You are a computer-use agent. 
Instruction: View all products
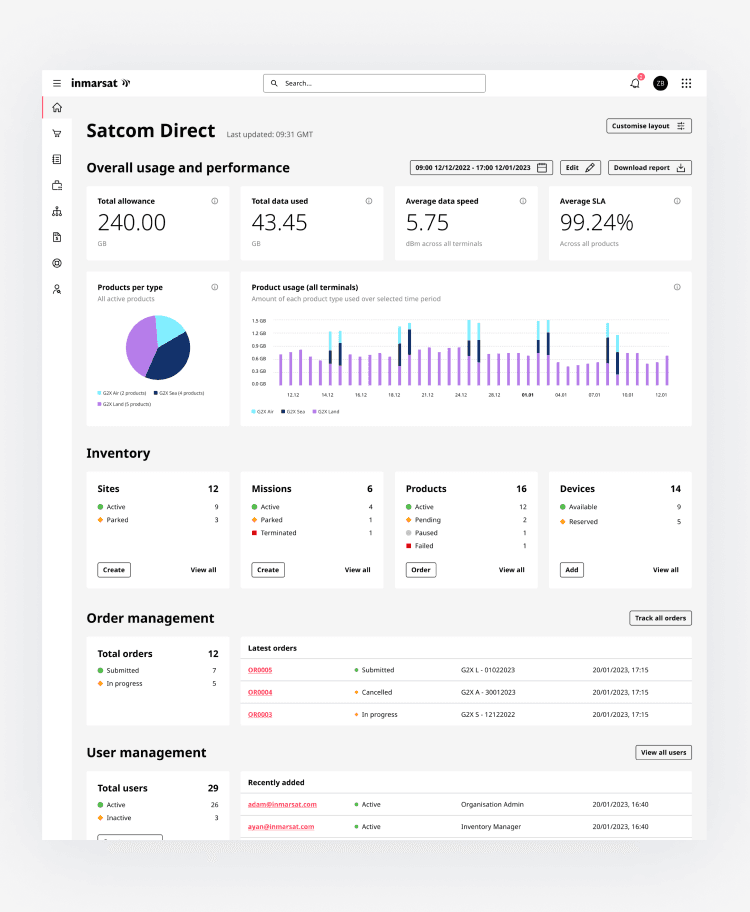click(511, 570)
